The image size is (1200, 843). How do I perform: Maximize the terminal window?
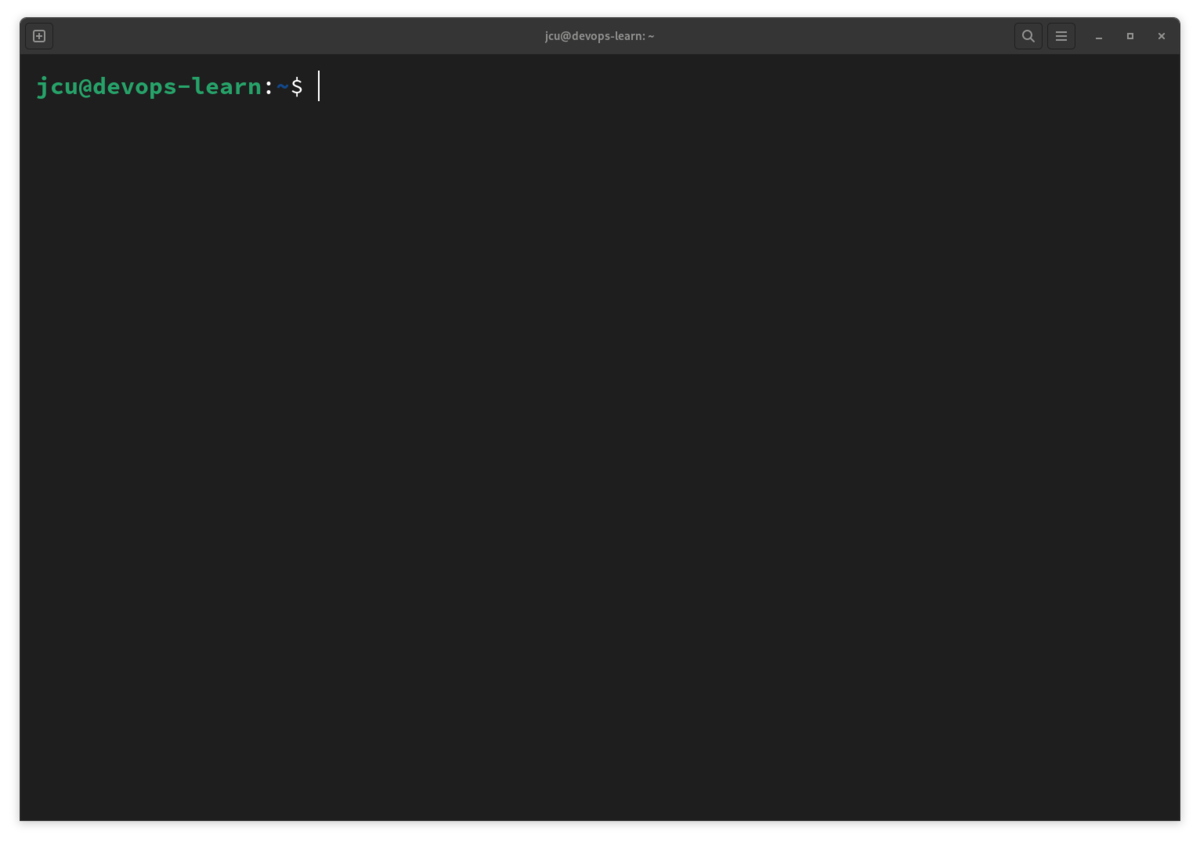[x=1130, y=36]
